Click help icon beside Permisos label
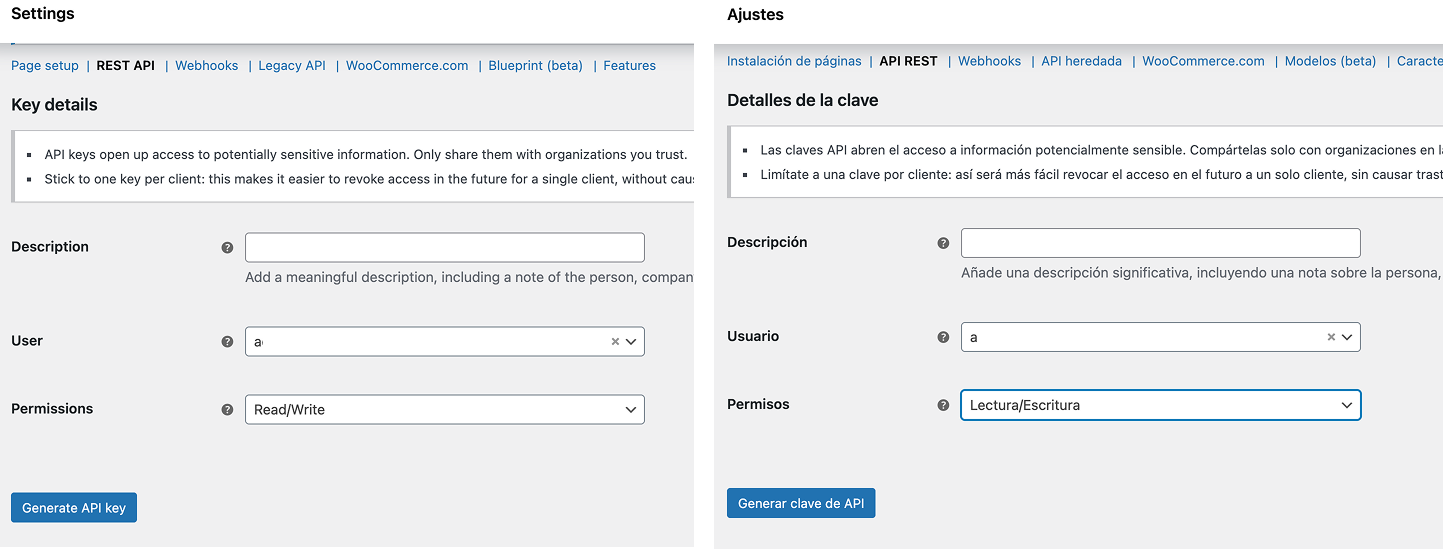1443x549 pixels. tap(943, 405)
